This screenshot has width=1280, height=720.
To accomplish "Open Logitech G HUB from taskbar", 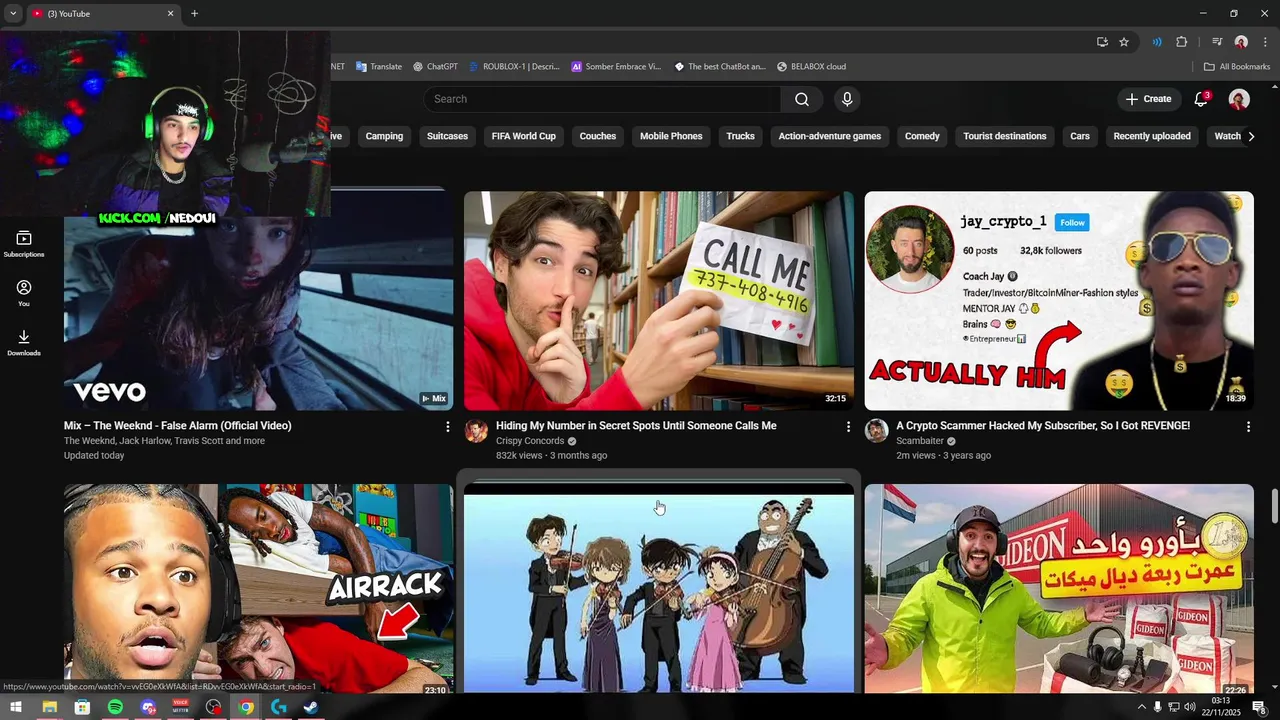I will (x=279, y=707).
